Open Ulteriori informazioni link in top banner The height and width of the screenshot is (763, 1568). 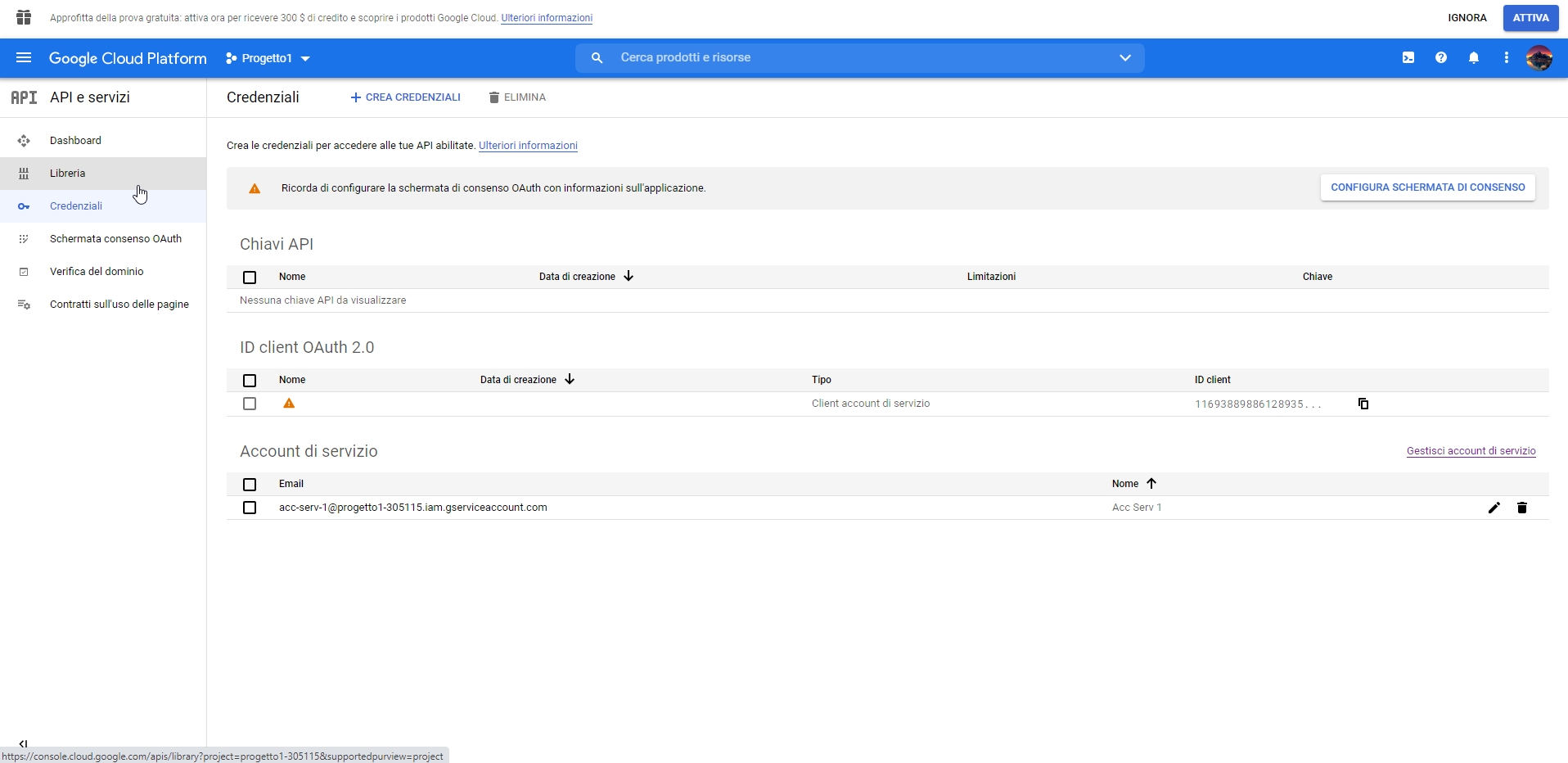click(547, 18)
